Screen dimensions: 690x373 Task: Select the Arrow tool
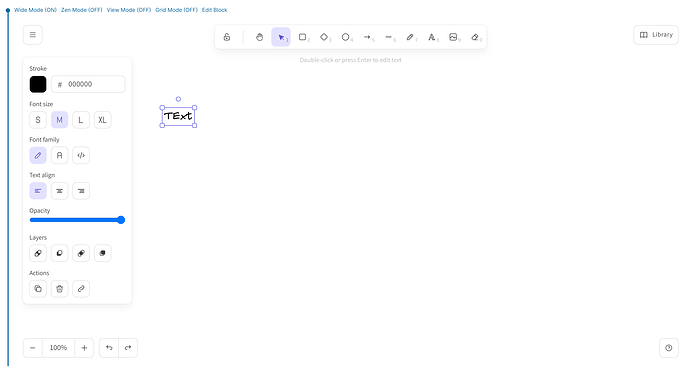point(367,37)
